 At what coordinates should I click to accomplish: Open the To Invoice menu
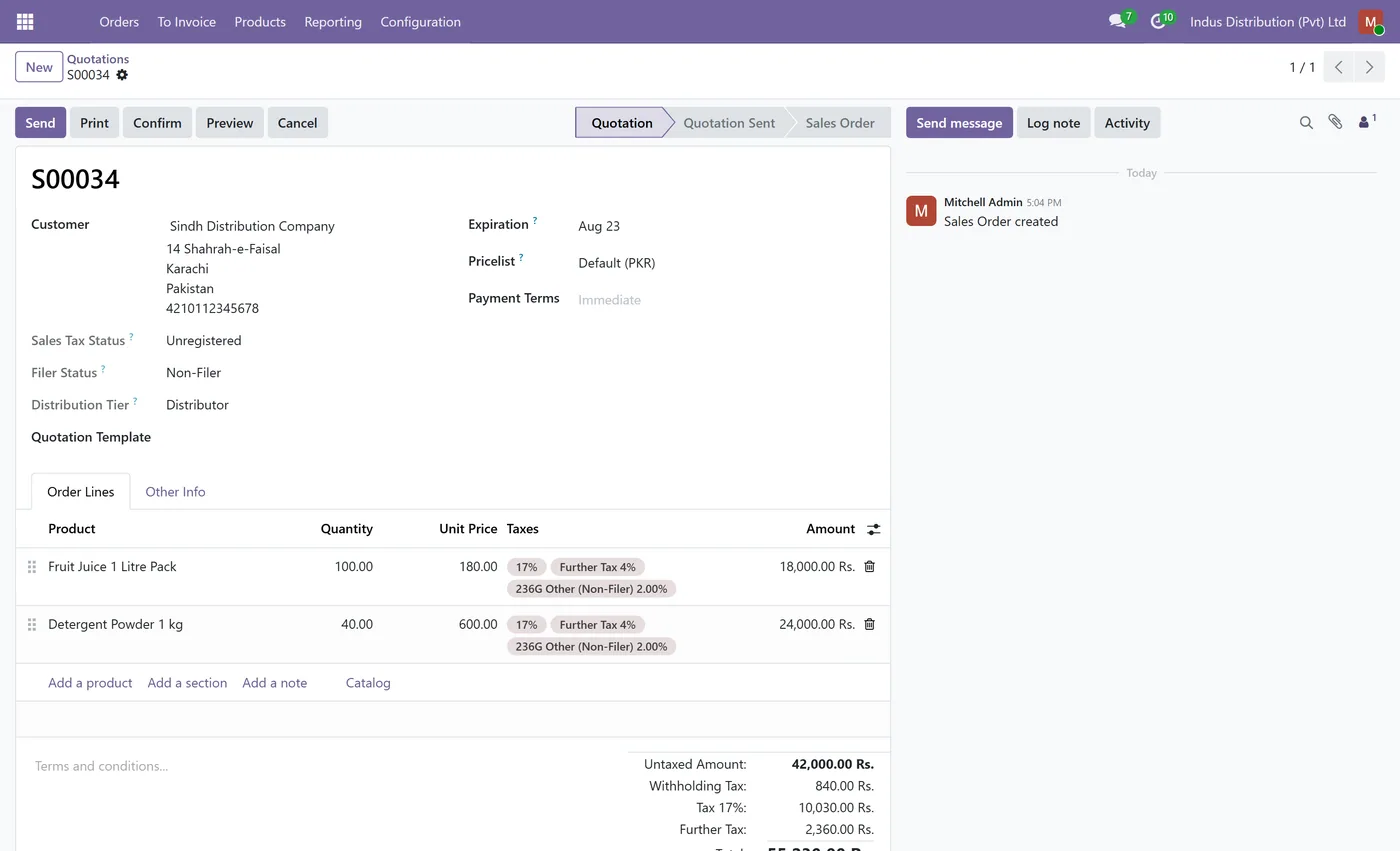(x=186, y=21)
